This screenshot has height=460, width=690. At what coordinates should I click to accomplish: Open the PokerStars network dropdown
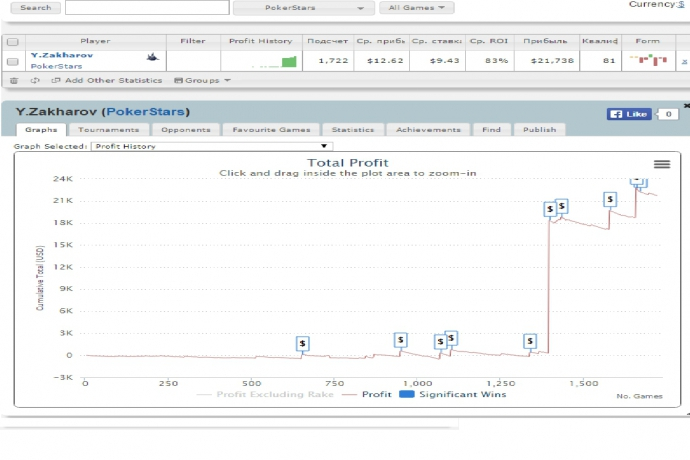pos(304,7)
